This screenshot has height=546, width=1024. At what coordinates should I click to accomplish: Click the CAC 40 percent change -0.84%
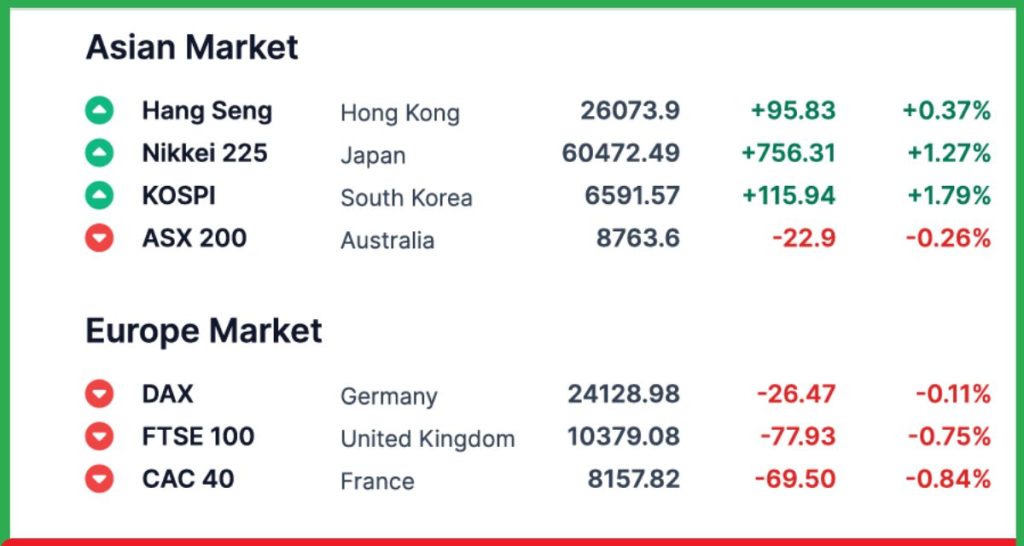[947, 479]
